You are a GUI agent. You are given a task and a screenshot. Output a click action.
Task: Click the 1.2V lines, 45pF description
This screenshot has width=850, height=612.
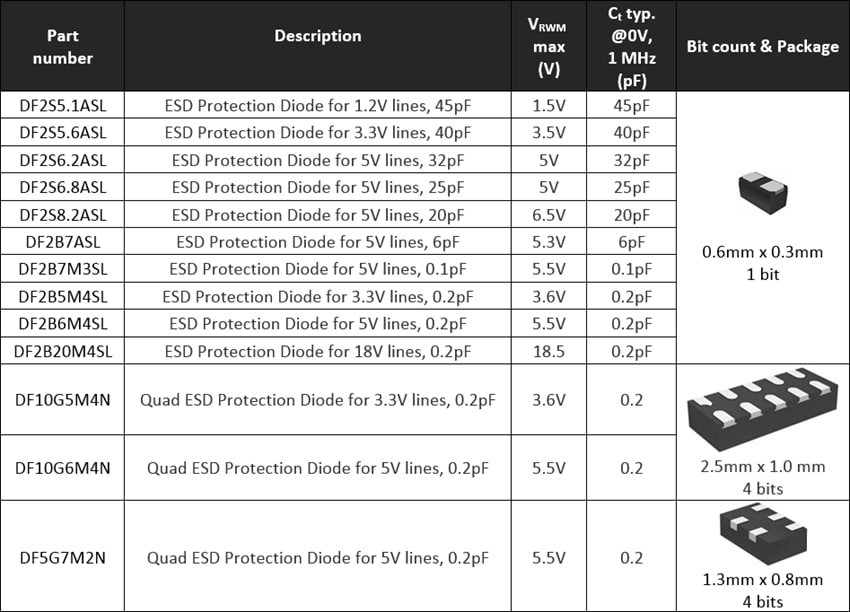click(x=318, y=105)
